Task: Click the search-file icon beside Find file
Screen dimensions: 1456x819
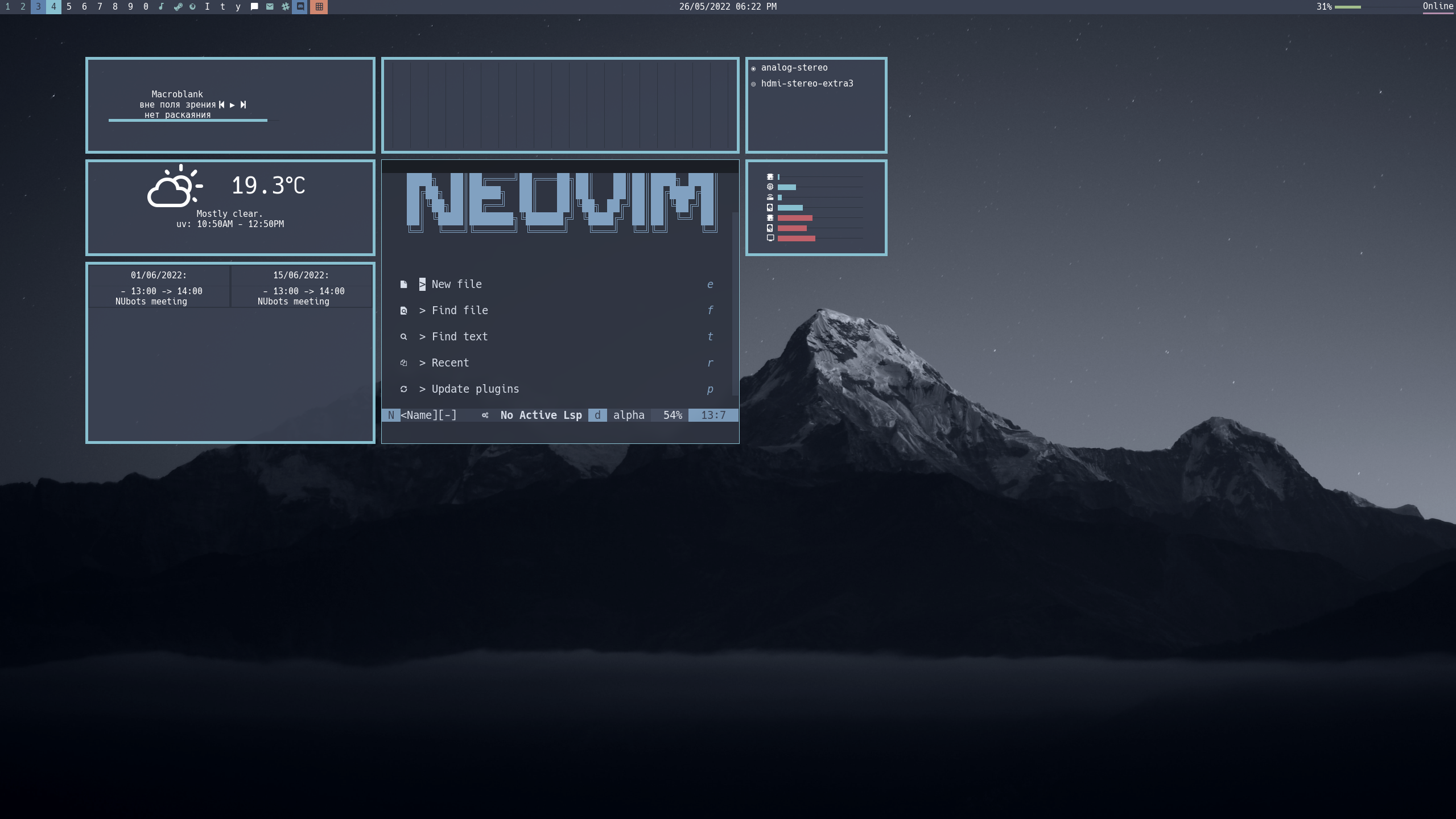Action: tap(403, 311)
